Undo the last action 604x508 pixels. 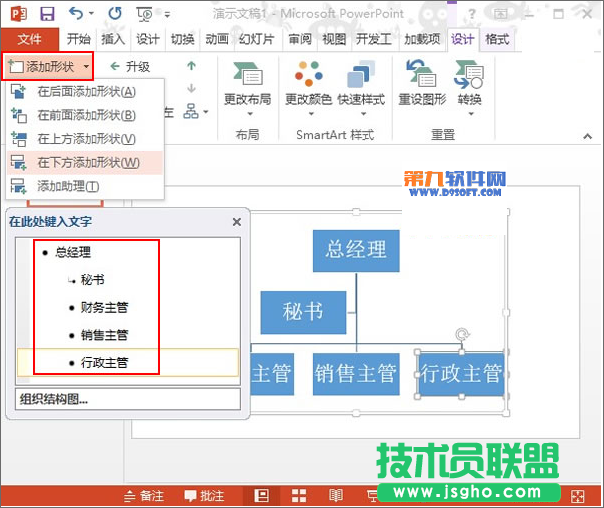76,14
